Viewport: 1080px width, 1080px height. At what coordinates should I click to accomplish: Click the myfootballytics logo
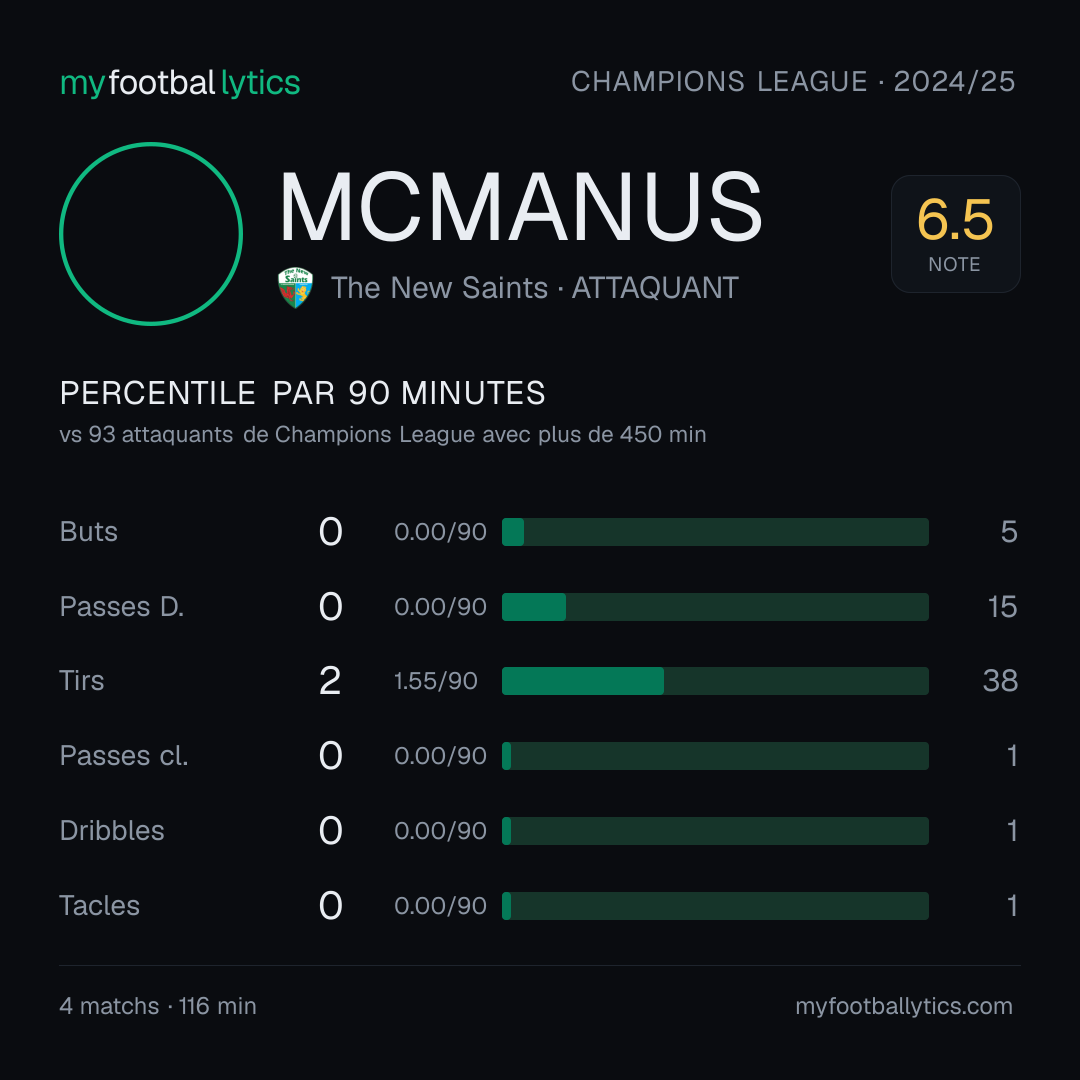[x=180, y=83]
